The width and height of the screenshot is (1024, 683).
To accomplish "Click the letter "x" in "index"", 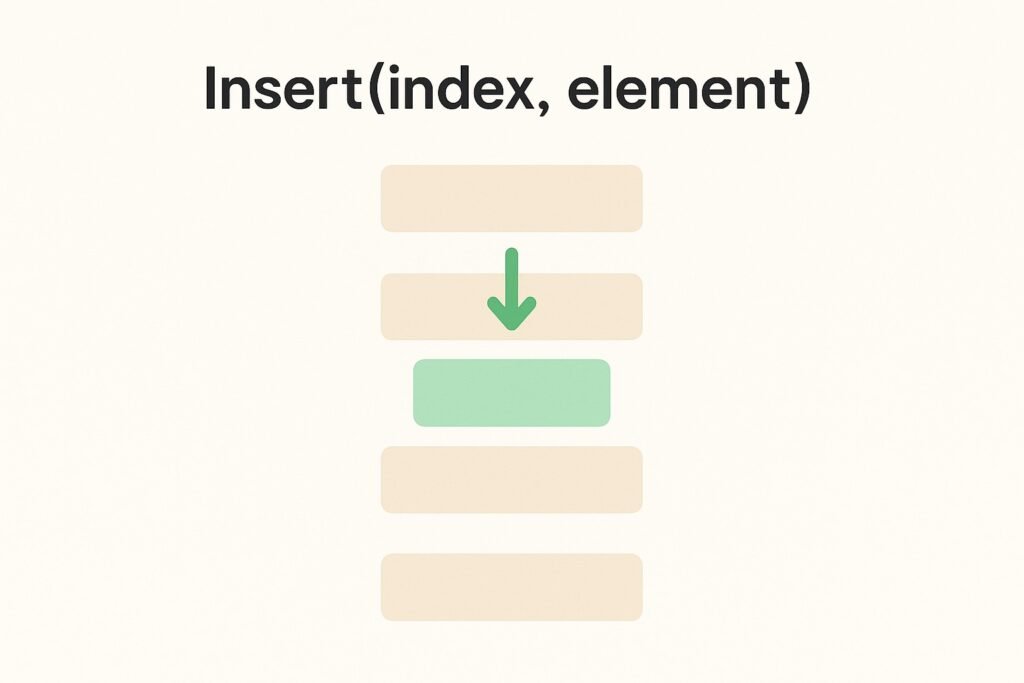I will pyautogui.click(x=517, y=93).
